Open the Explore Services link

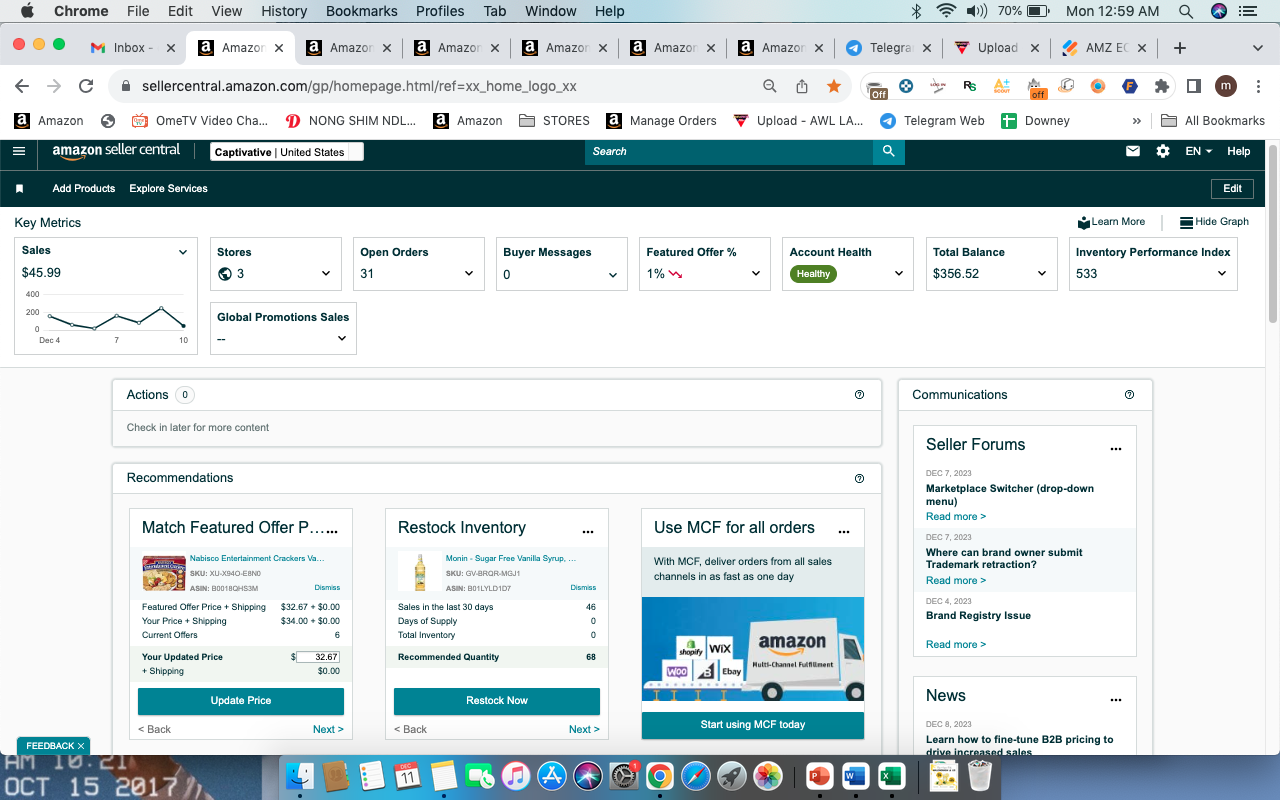168,188
